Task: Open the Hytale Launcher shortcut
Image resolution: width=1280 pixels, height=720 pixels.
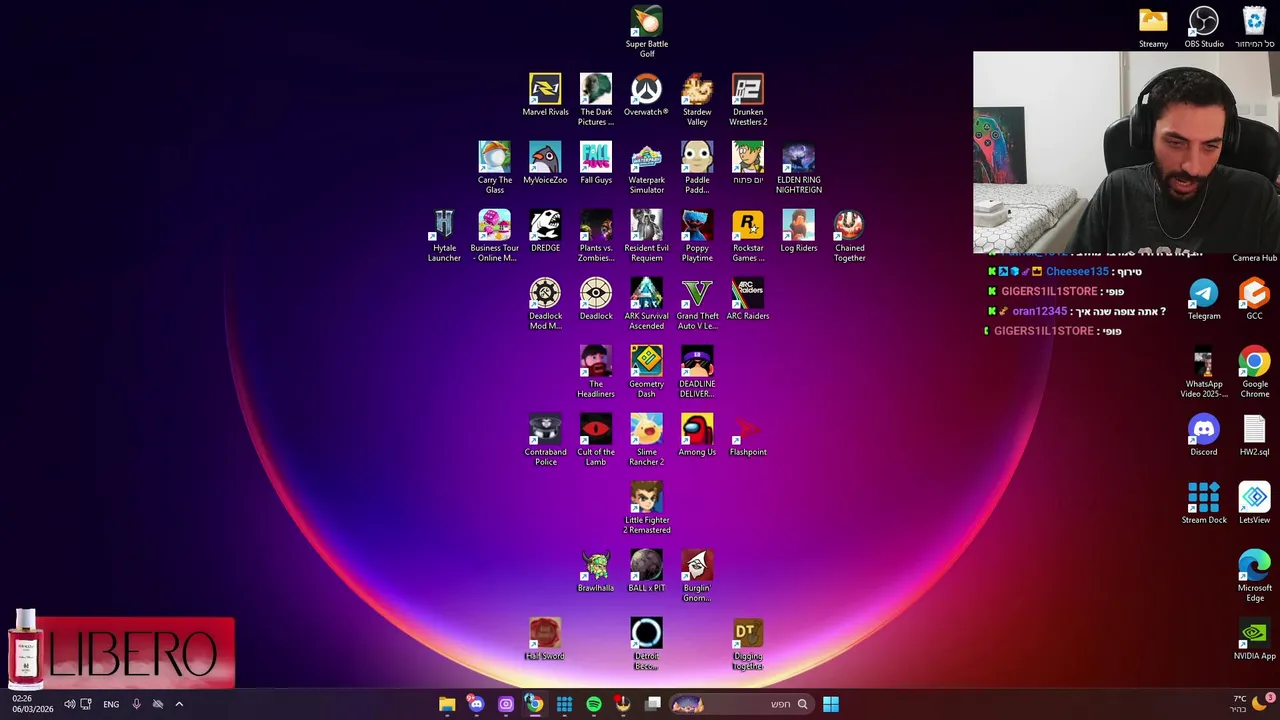Action: pyautogui.click(x=444, y=235)
